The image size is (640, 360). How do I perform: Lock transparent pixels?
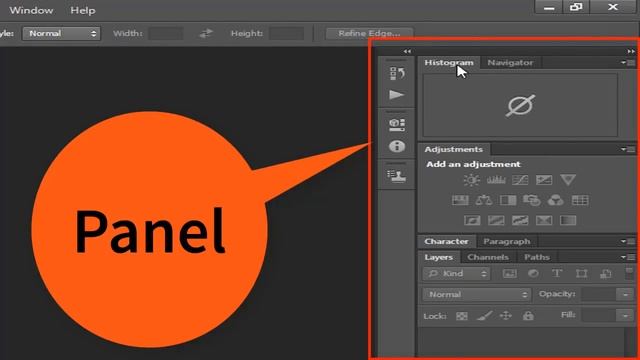pyautogui.click(x=462, y=316)
